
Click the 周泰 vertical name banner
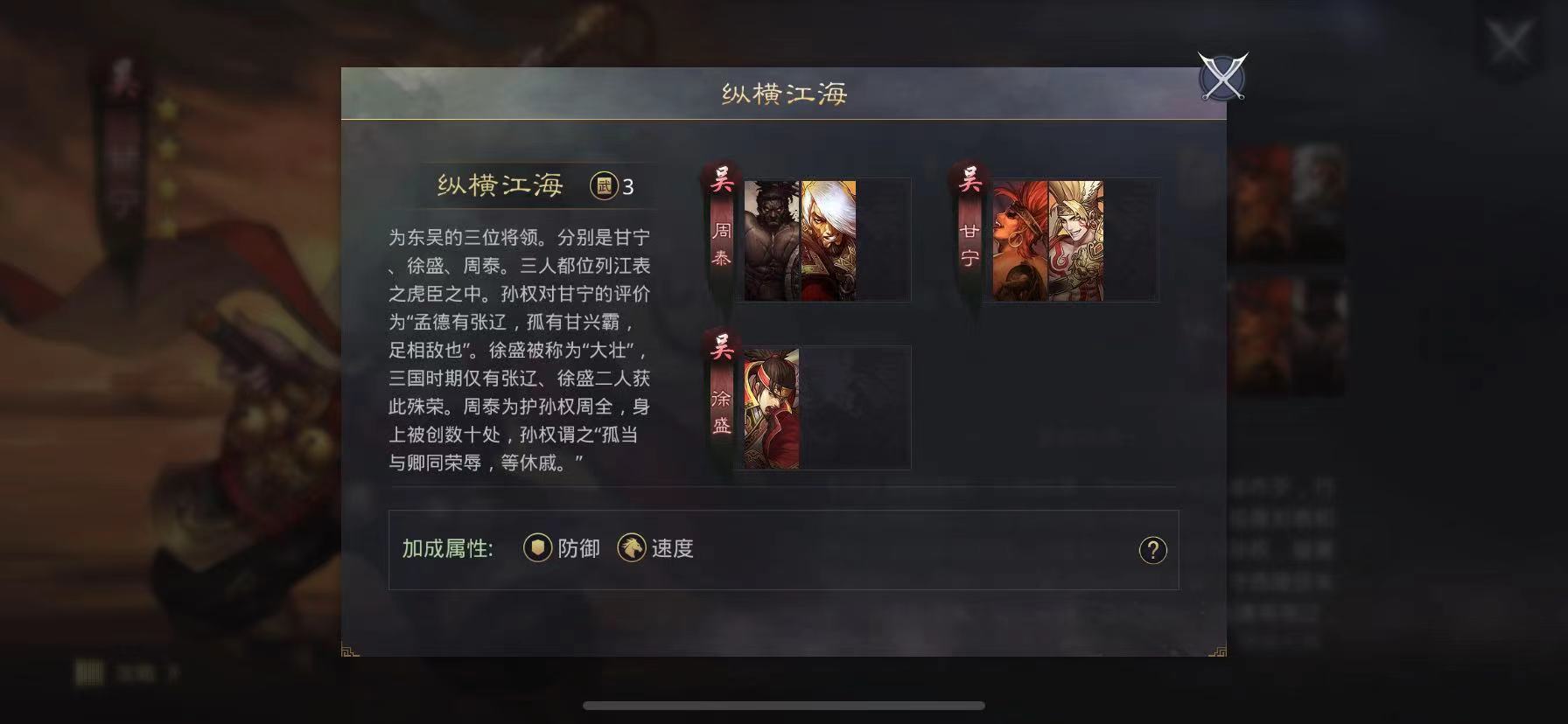tap(721, 245)
